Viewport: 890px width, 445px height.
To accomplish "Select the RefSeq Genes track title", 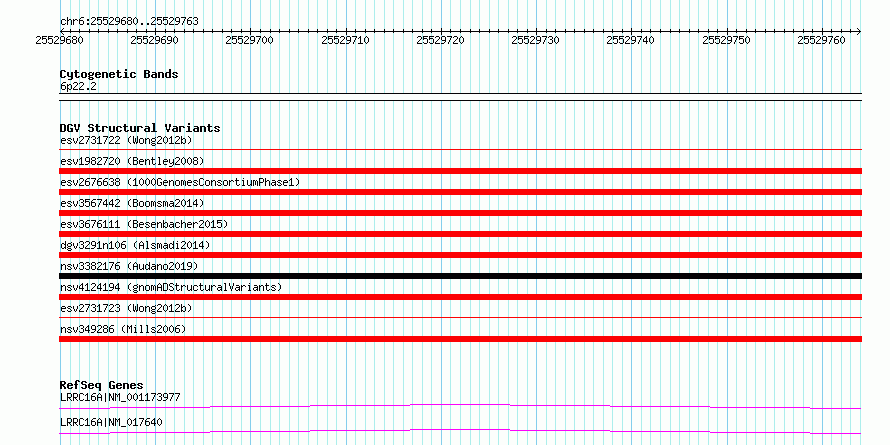I will coord(101,385).
